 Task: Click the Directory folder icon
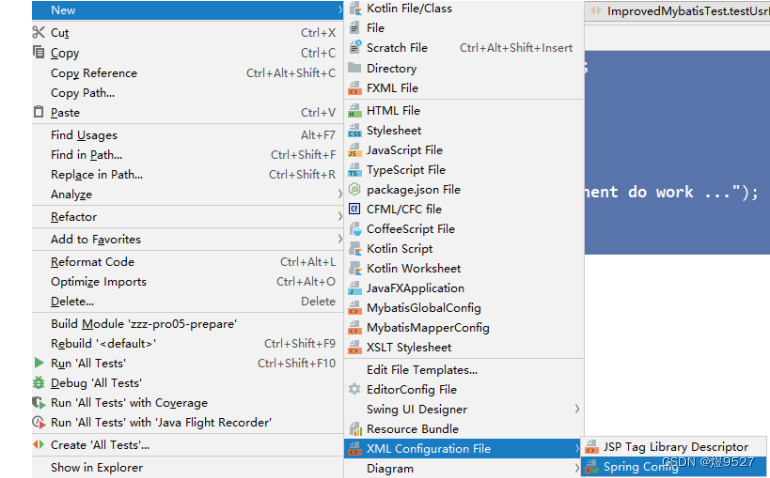(354, 67)
